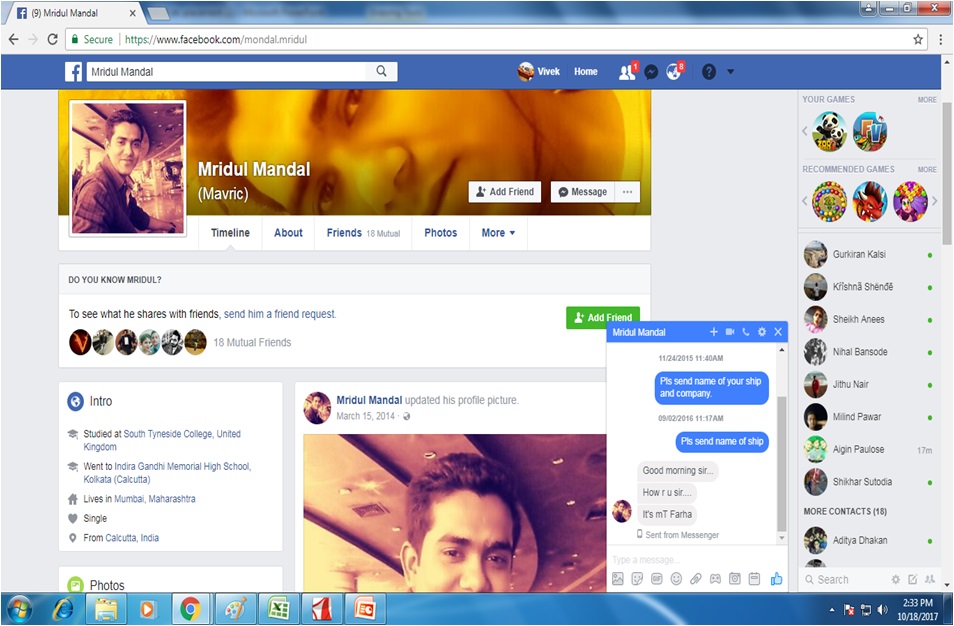Start a video call in chat window
The height and width of the screenshot is (626, 954).
730,332
